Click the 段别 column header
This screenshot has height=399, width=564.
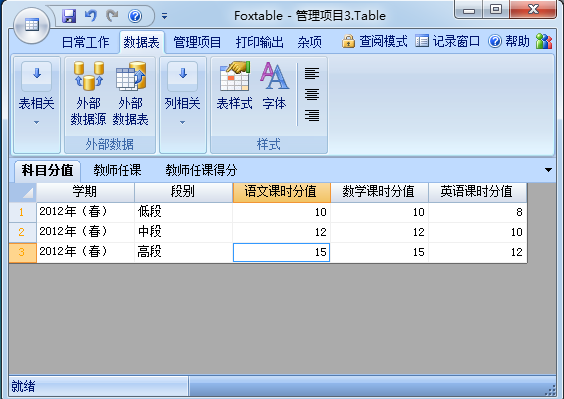(183, 192)
